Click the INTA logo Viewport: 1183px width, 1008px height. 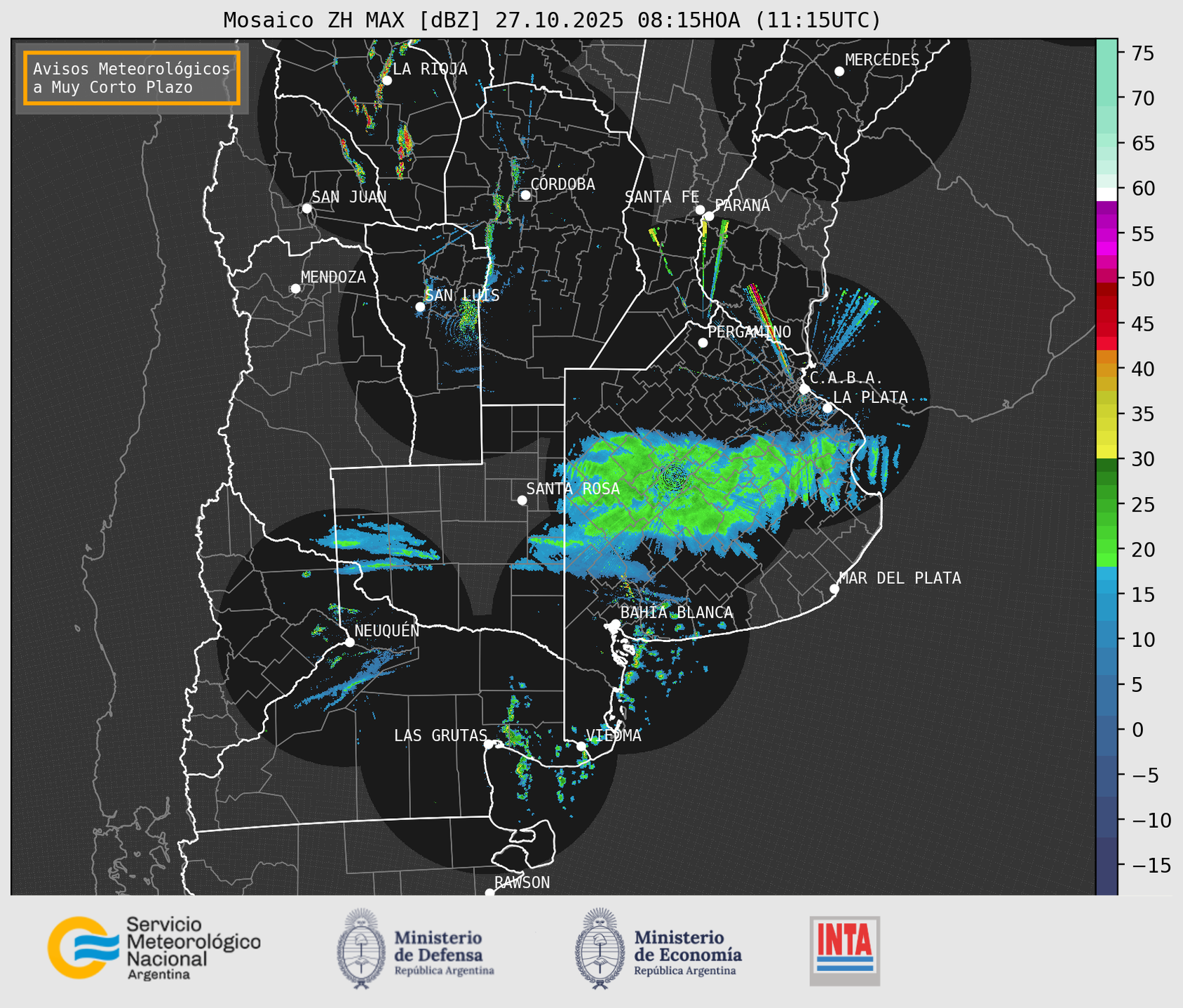845,951
